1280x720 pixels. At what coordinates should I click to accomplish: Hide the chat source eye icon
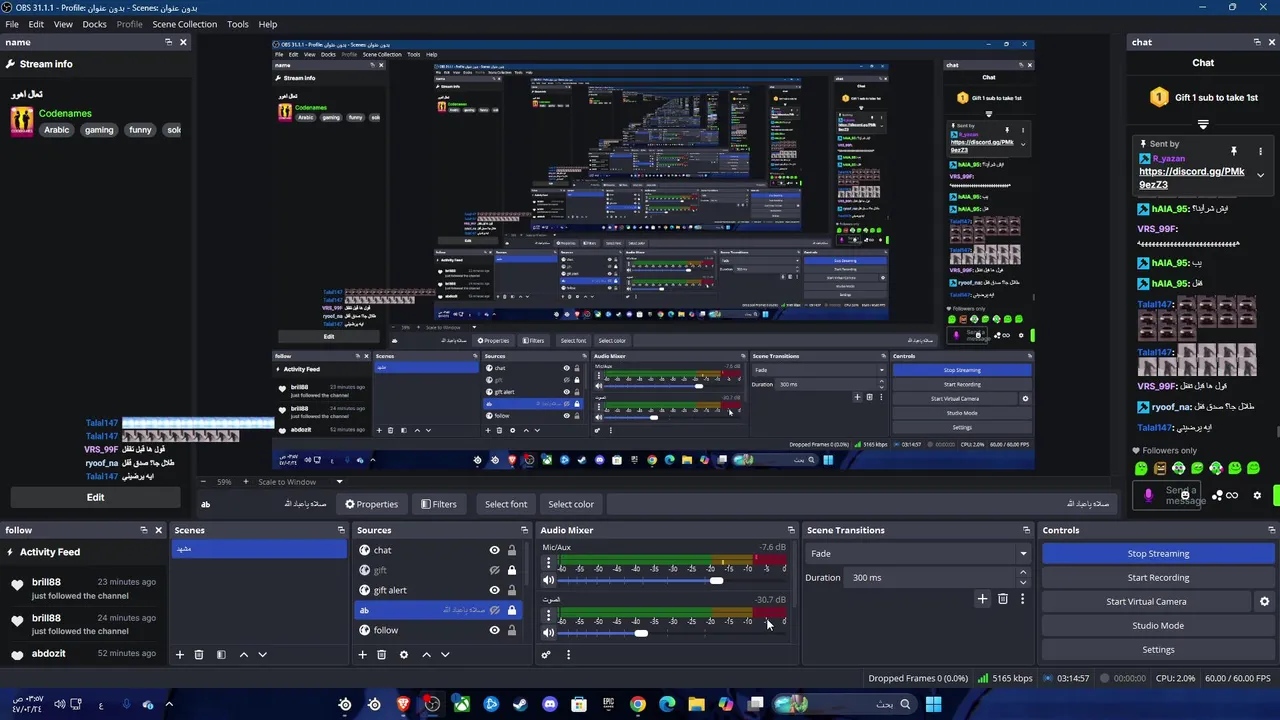494,550
